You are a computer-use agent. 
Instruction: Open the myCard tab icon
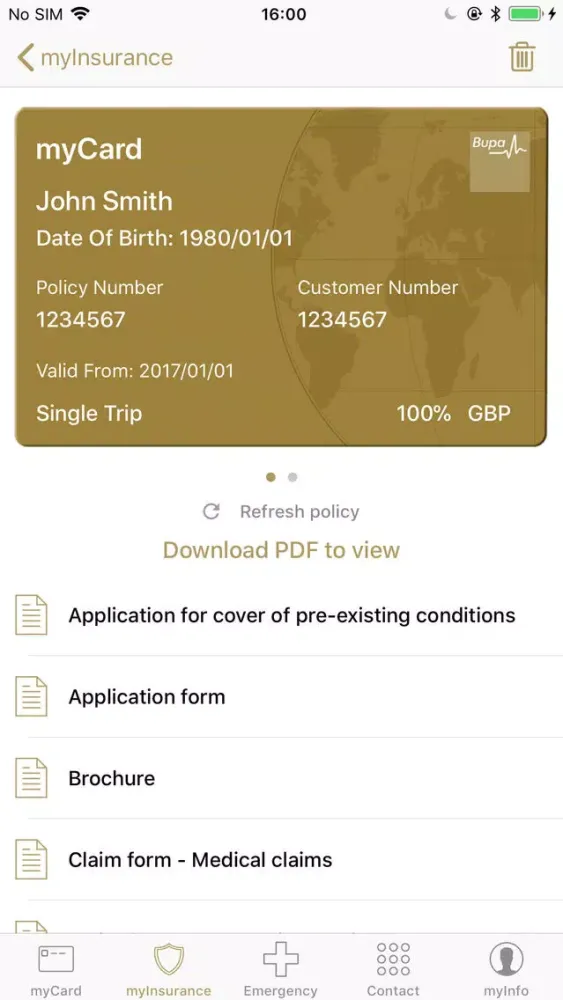coord(56,959)
